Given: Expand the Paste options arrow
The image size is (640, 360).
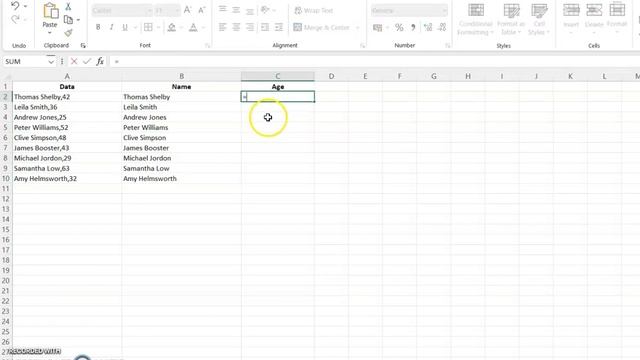Looking at the screenshot, I should click(x=50, y=33).
